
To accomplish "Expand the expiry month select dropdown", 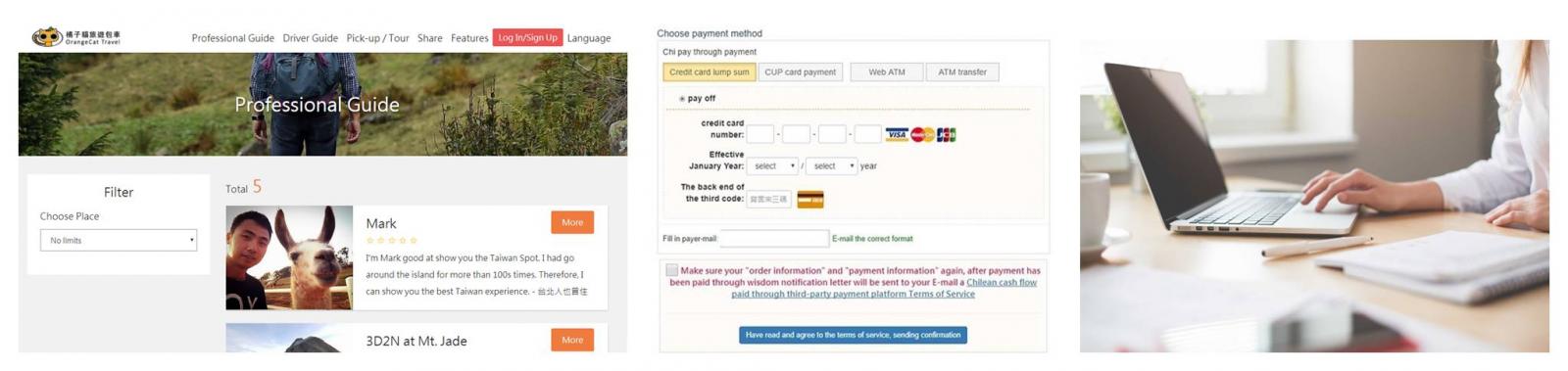I will click(x=773, y=166).
